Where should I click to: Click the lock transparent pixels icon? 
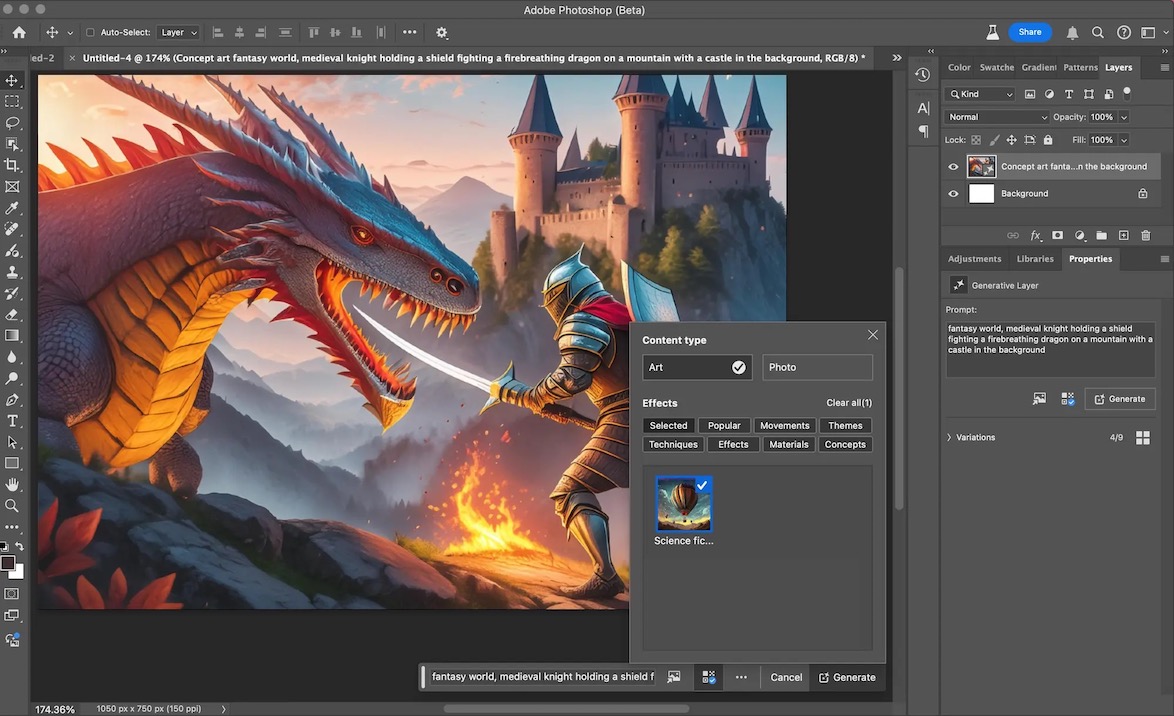coord(975,140)
